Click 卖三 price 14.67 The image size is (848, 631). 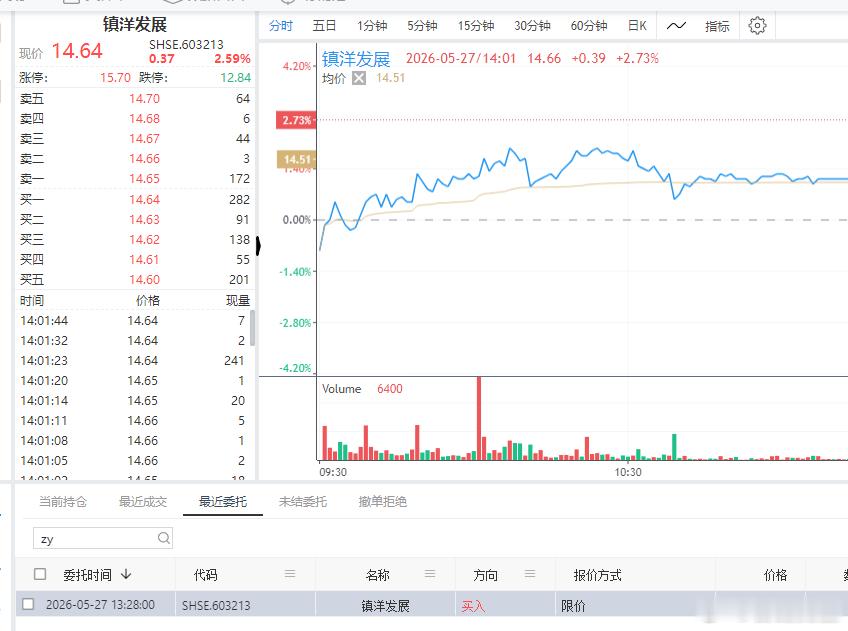click(x=144, y=138)
